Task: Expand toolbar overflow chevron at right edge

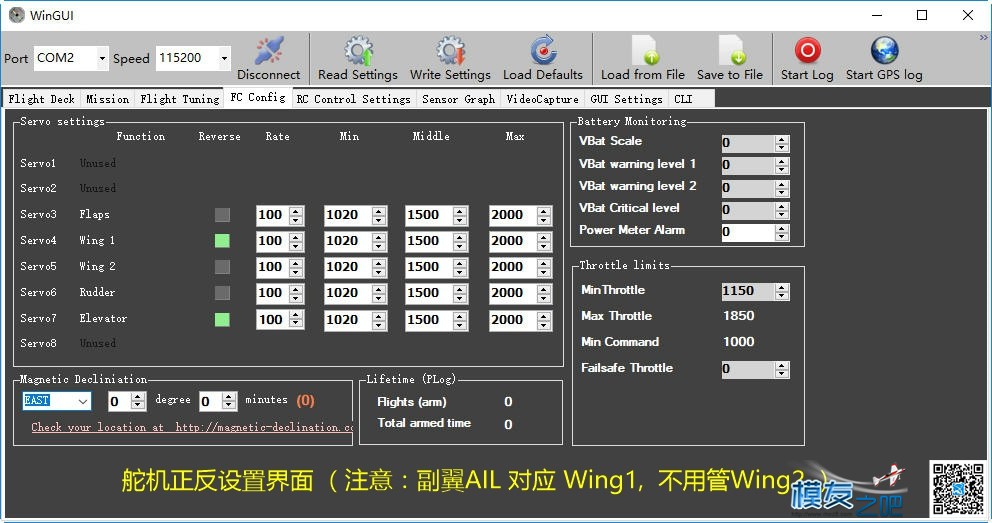Action: (984, 38)
